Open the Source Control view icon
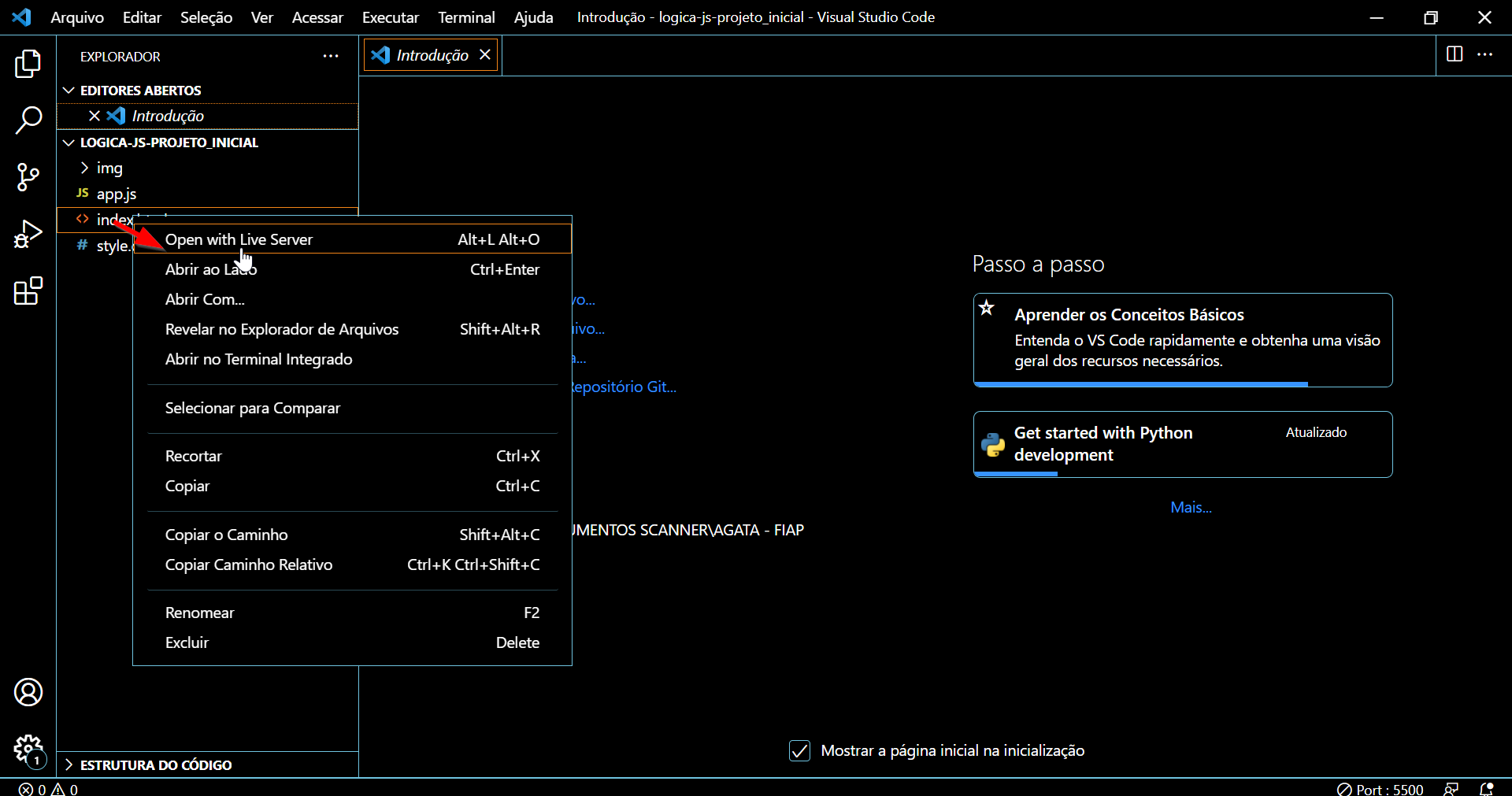 28,177
